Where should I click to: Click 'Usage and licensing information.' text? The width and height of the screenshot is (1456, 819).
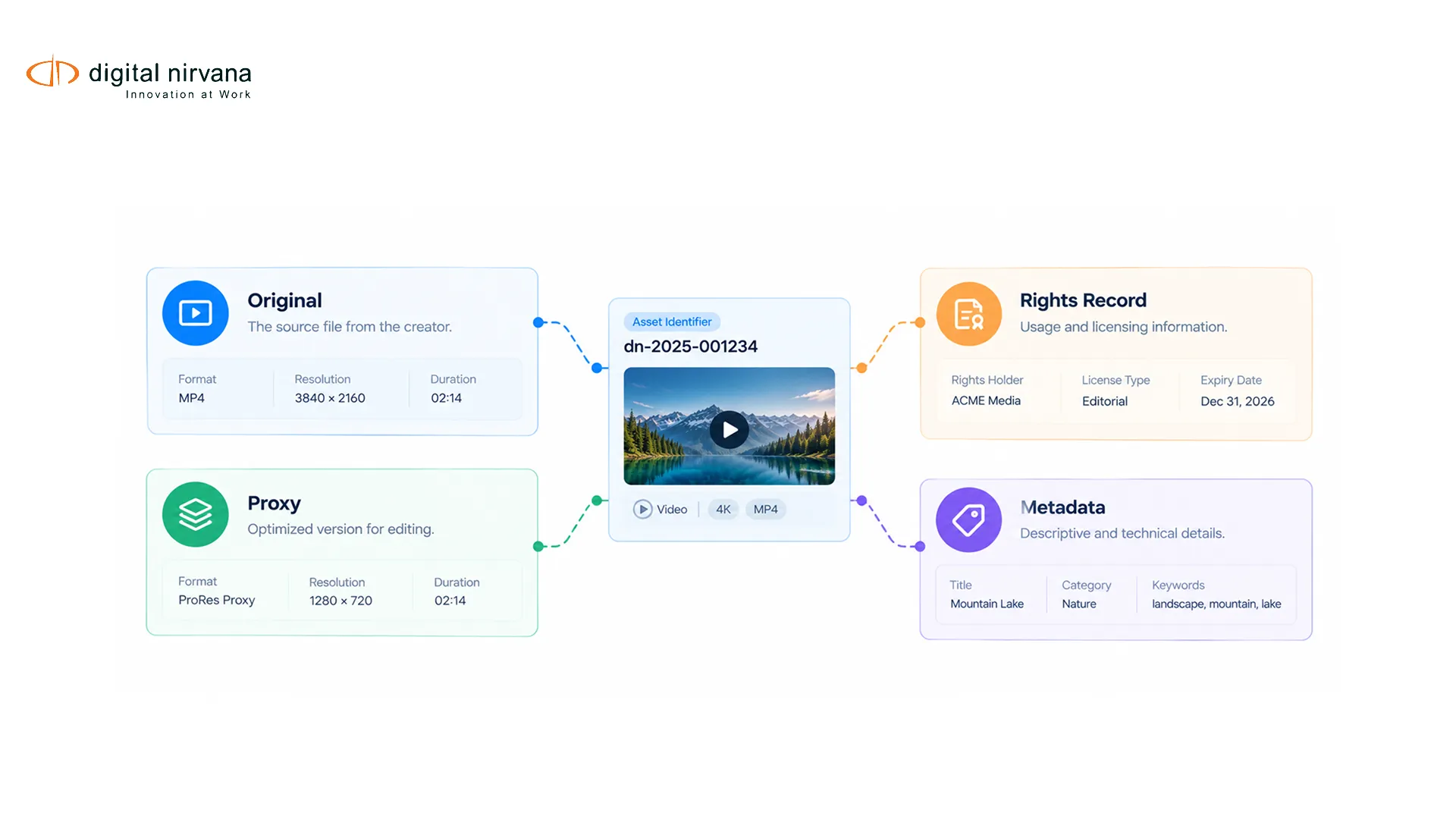click(x=1123, y=327)
